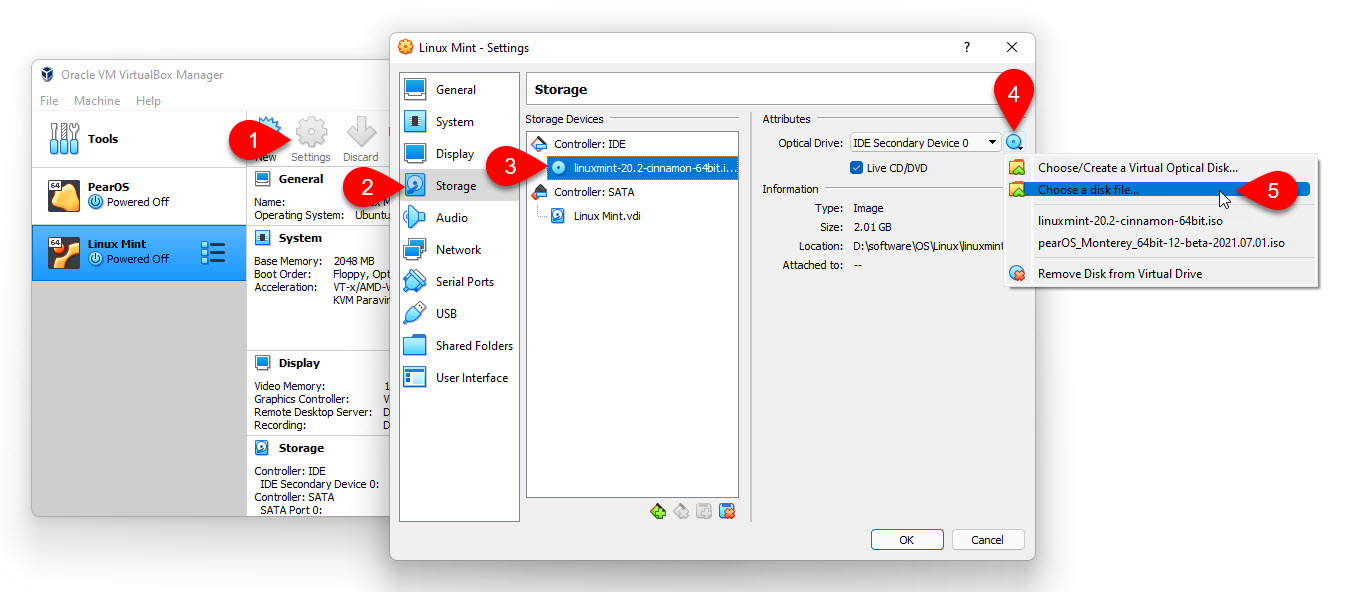Open the Audio settings category
The image size is (1351, 592).
(459, 218)
